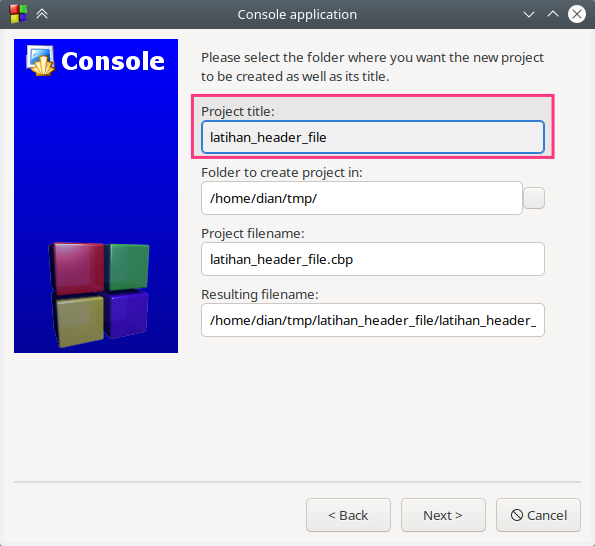Click the purple cube in logo

click(126, 314)
